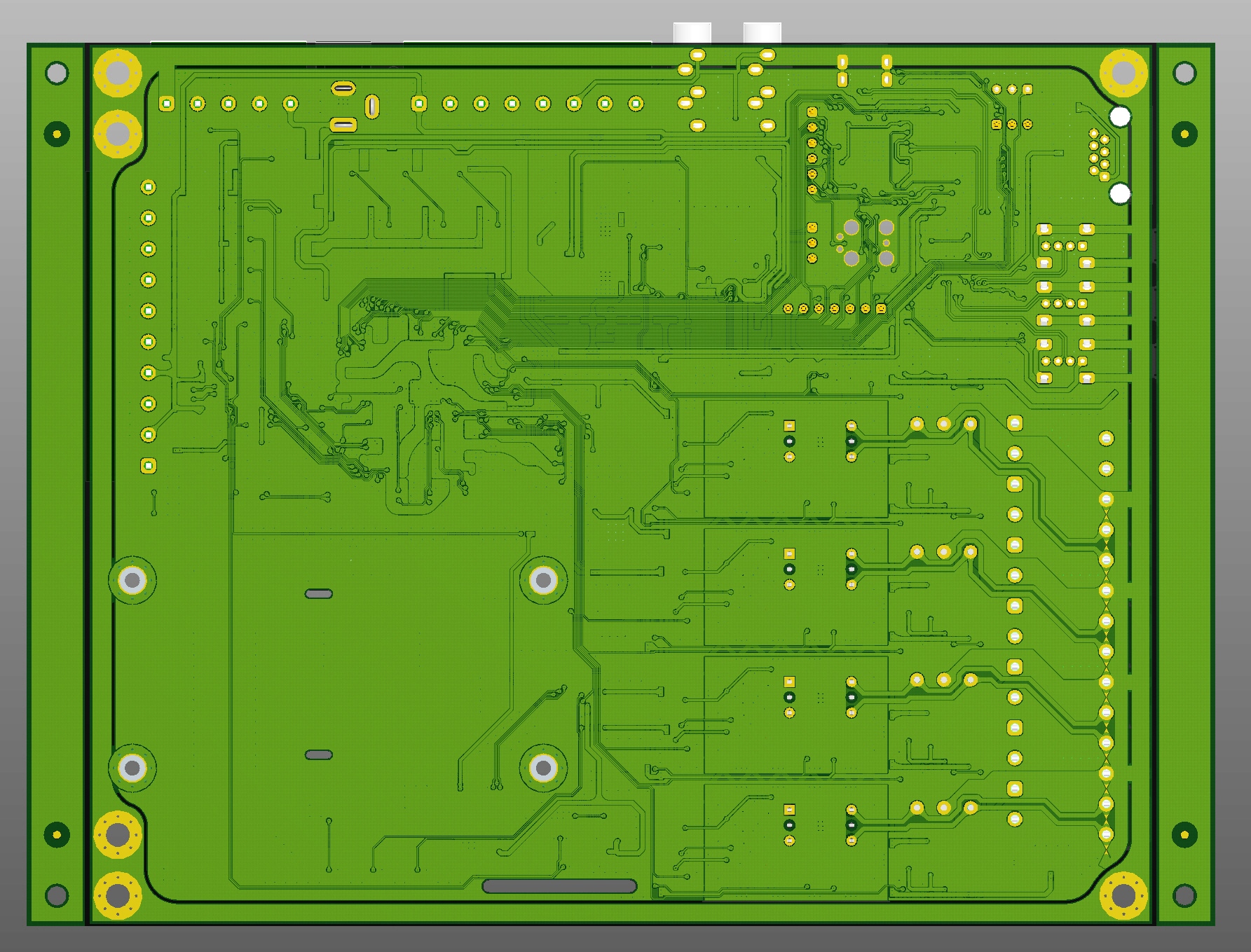Image resolution: width=1251 pixels, height=952 pixels.
Task: Click the lower dark fiducial dot on the right rail
Action: [1184, 834]
